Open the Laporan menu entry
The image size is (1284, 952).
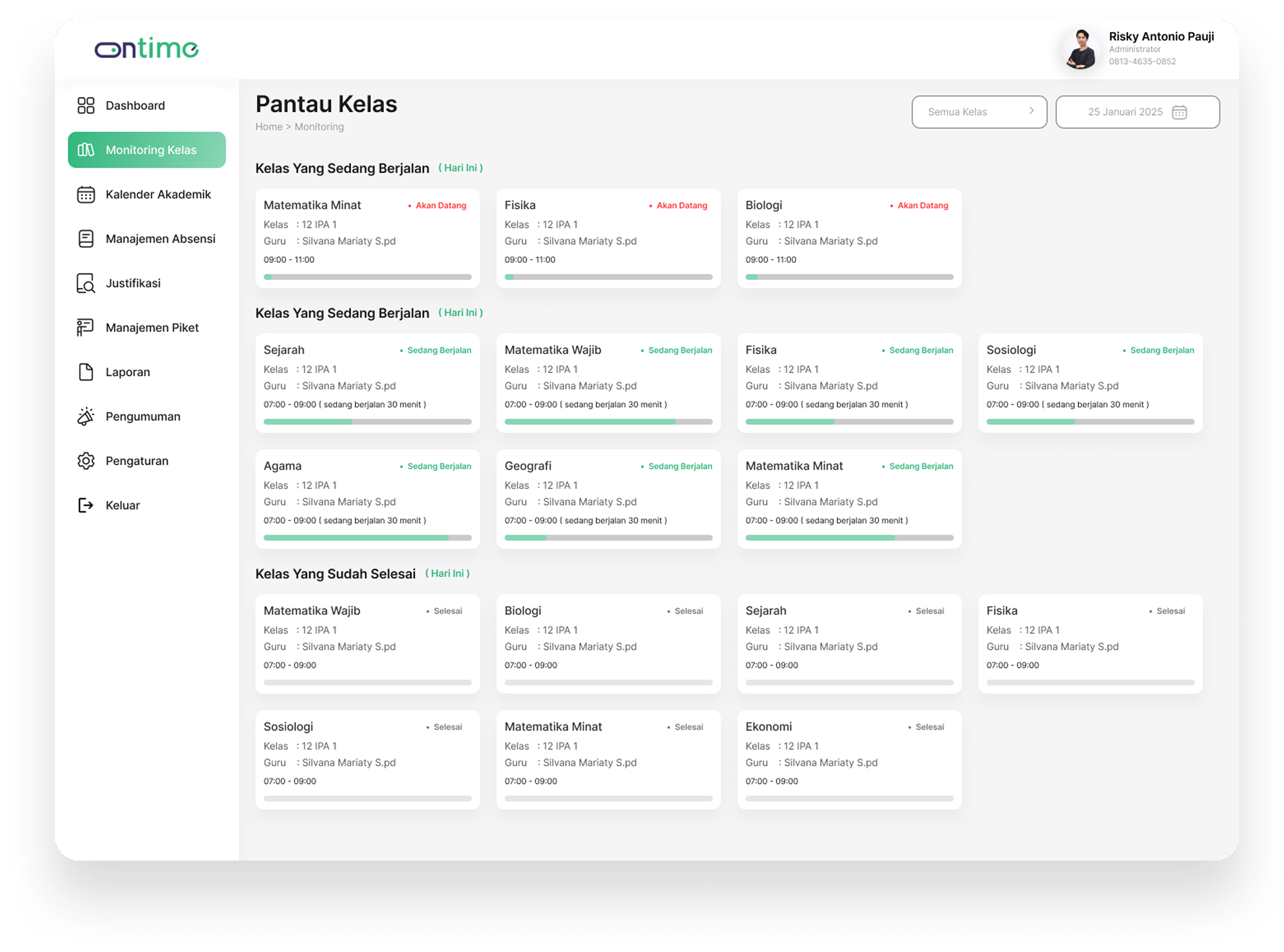[147, 372]
